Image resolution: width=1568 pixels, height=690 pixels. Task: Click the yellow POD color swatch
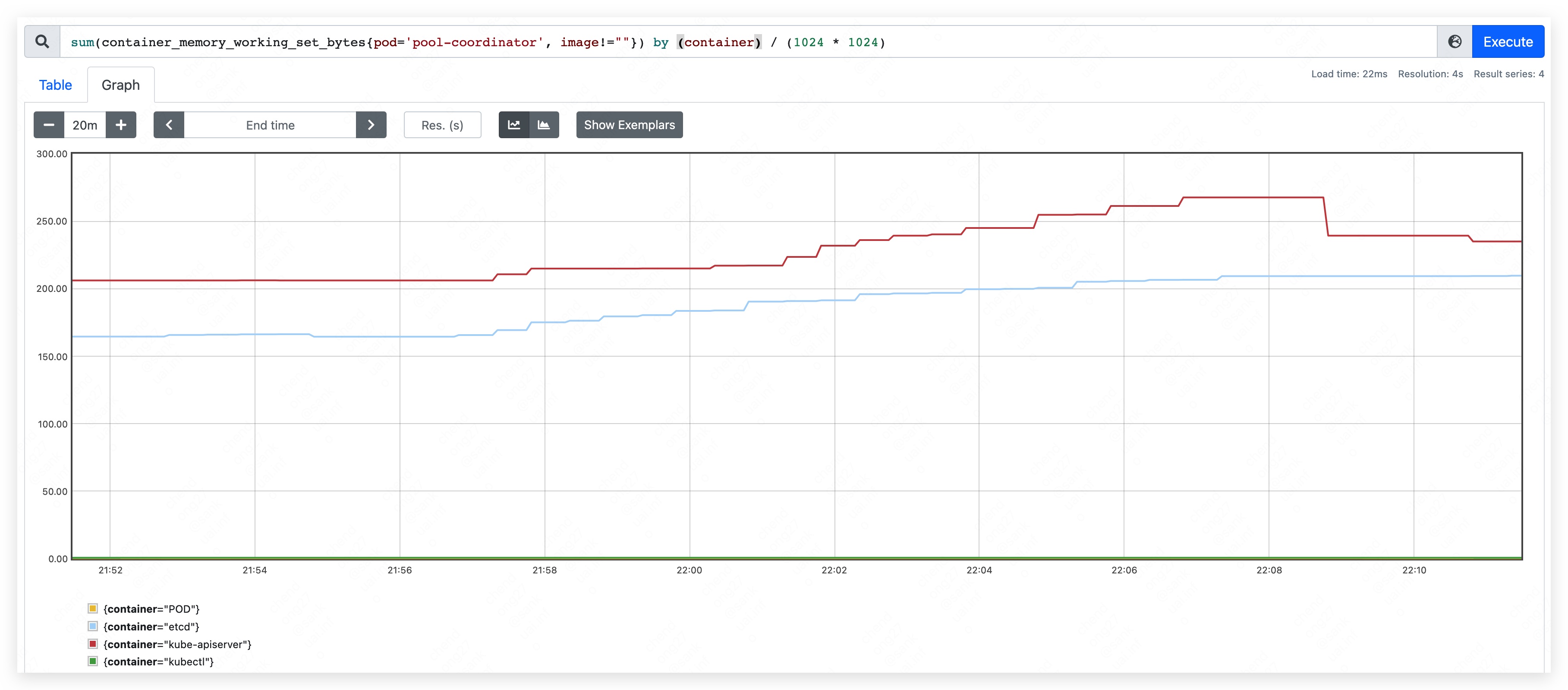(x=92, y=608)
